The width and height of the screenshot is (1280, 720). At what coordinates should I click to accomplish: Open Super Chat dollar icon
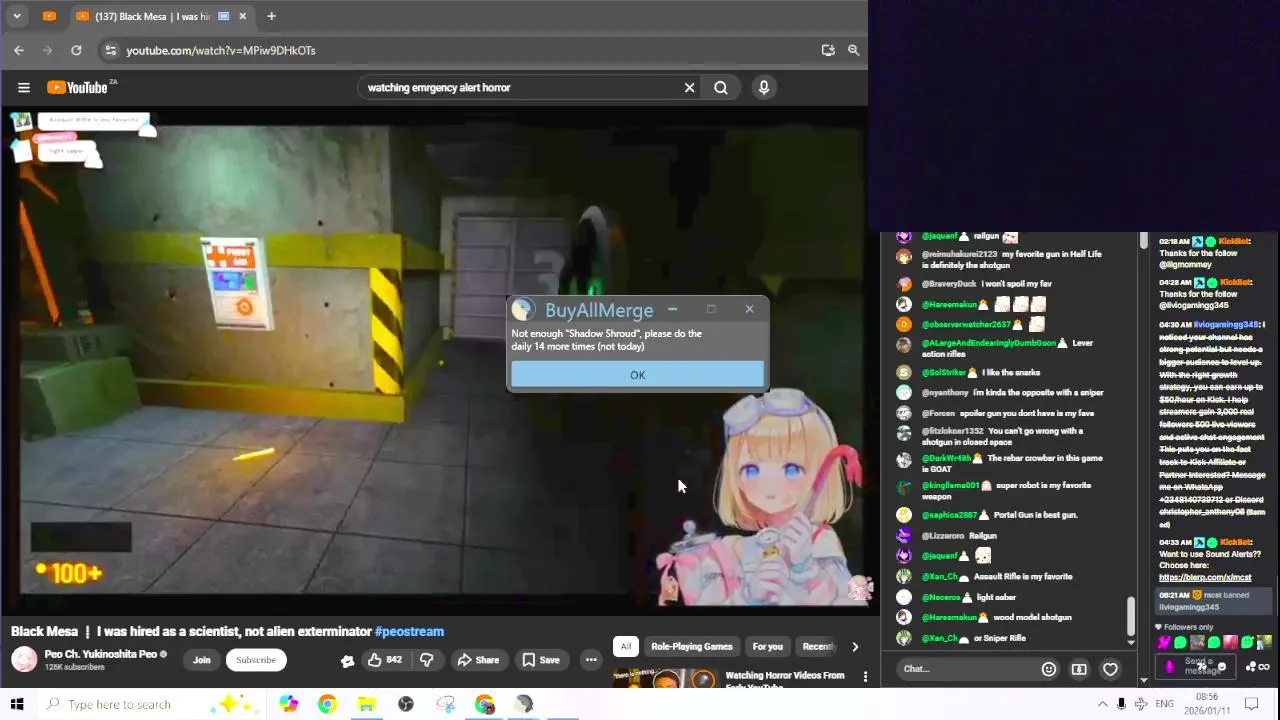[1079, 669]
